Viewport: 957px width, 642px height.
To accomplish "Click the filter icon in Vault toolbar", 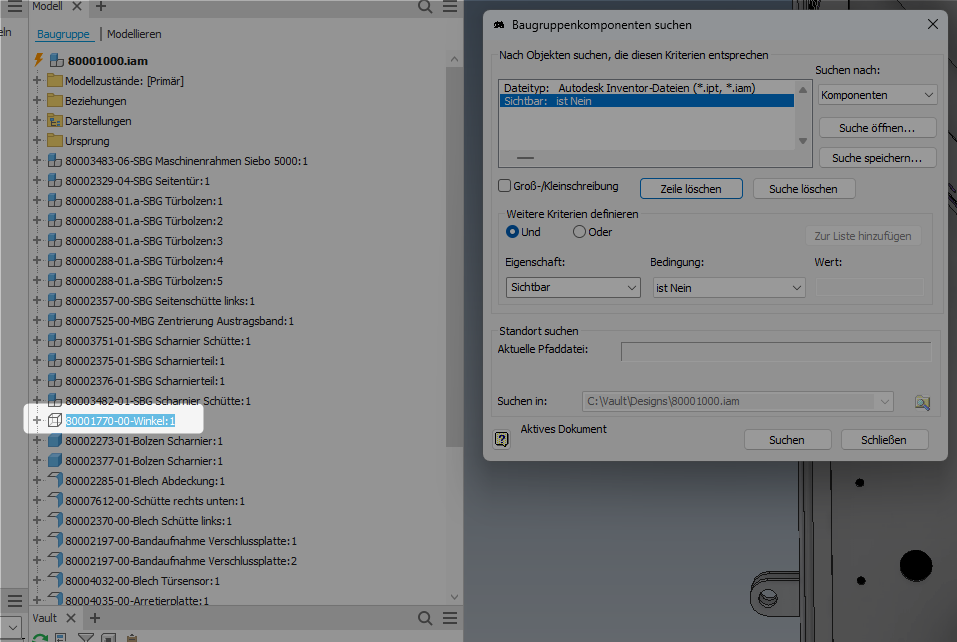I will point(85,638).
